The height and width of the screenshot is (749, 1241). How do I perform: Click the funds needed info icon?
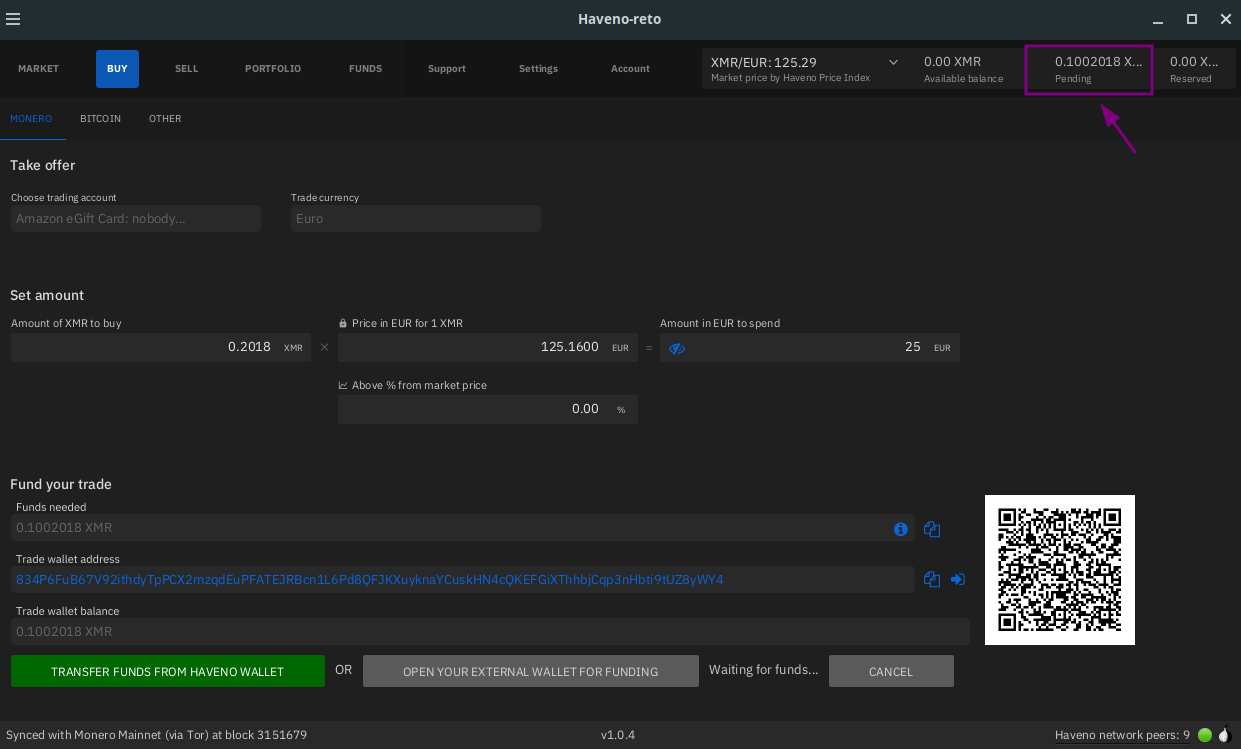click(900, 529)
